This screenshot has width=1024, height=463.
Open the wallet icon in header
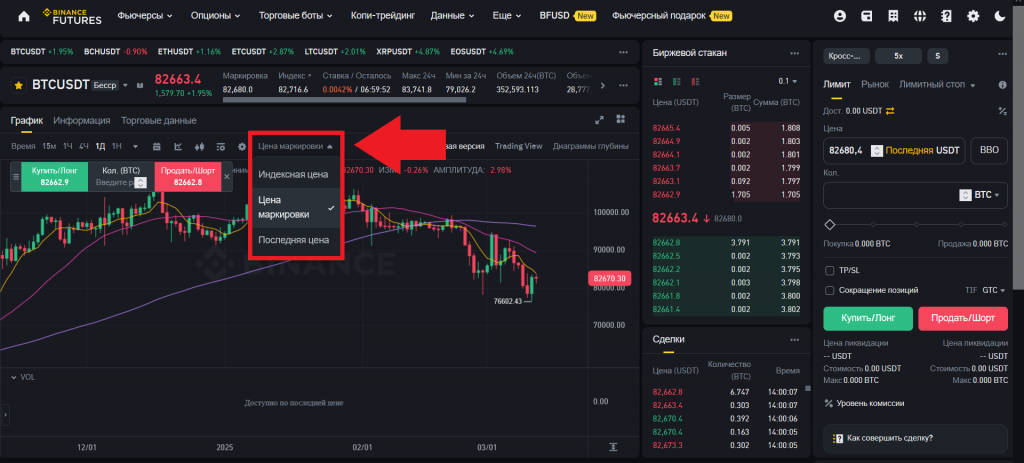(x=867, y=16)
